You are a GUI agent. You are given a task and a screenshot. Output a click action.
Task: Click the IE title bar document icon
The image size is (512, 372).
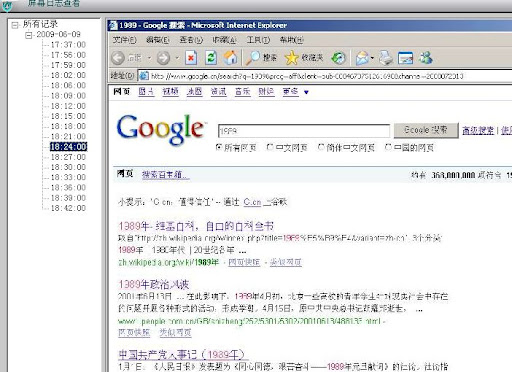[x=113, y=25]
